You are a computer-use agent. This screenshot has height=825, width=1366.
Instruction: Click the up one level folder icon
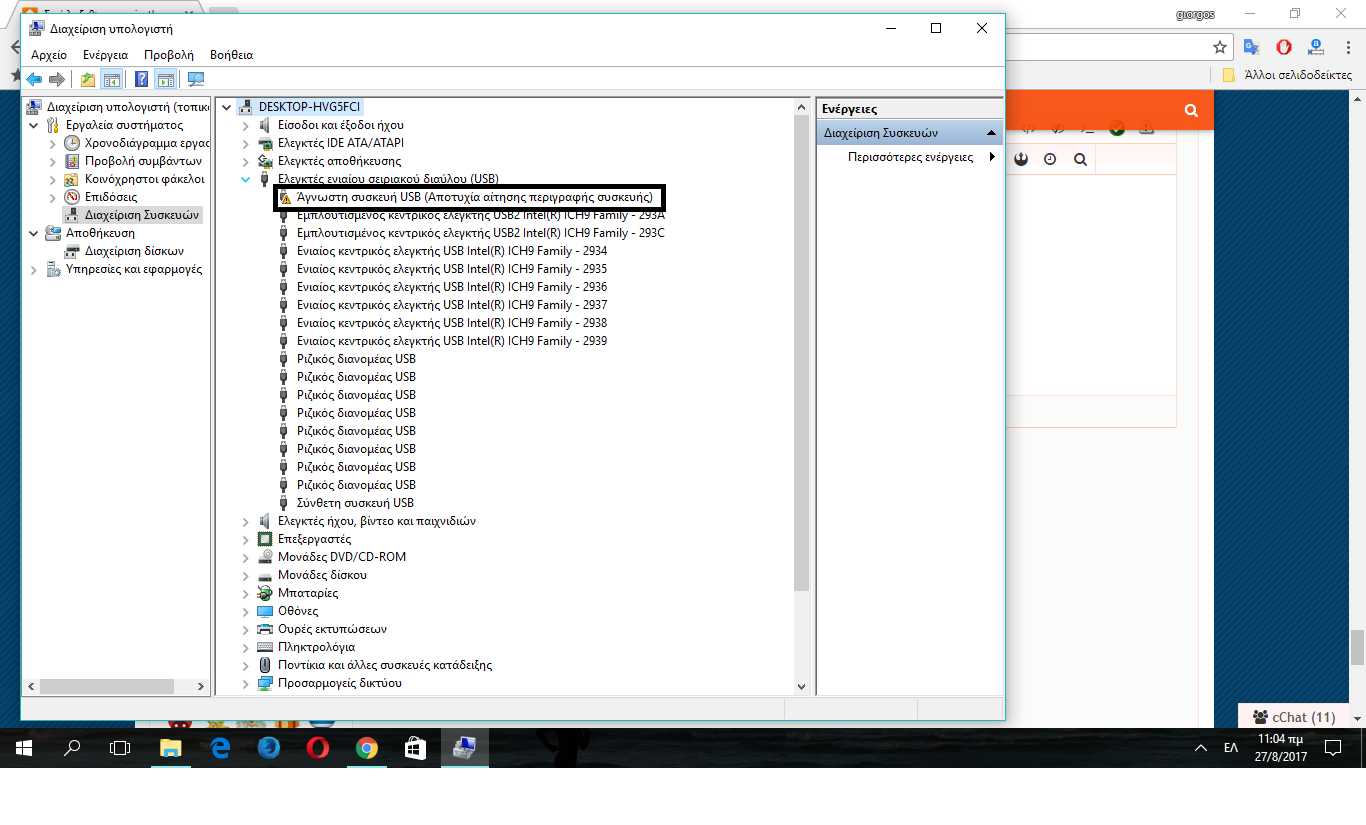(88, 80)
